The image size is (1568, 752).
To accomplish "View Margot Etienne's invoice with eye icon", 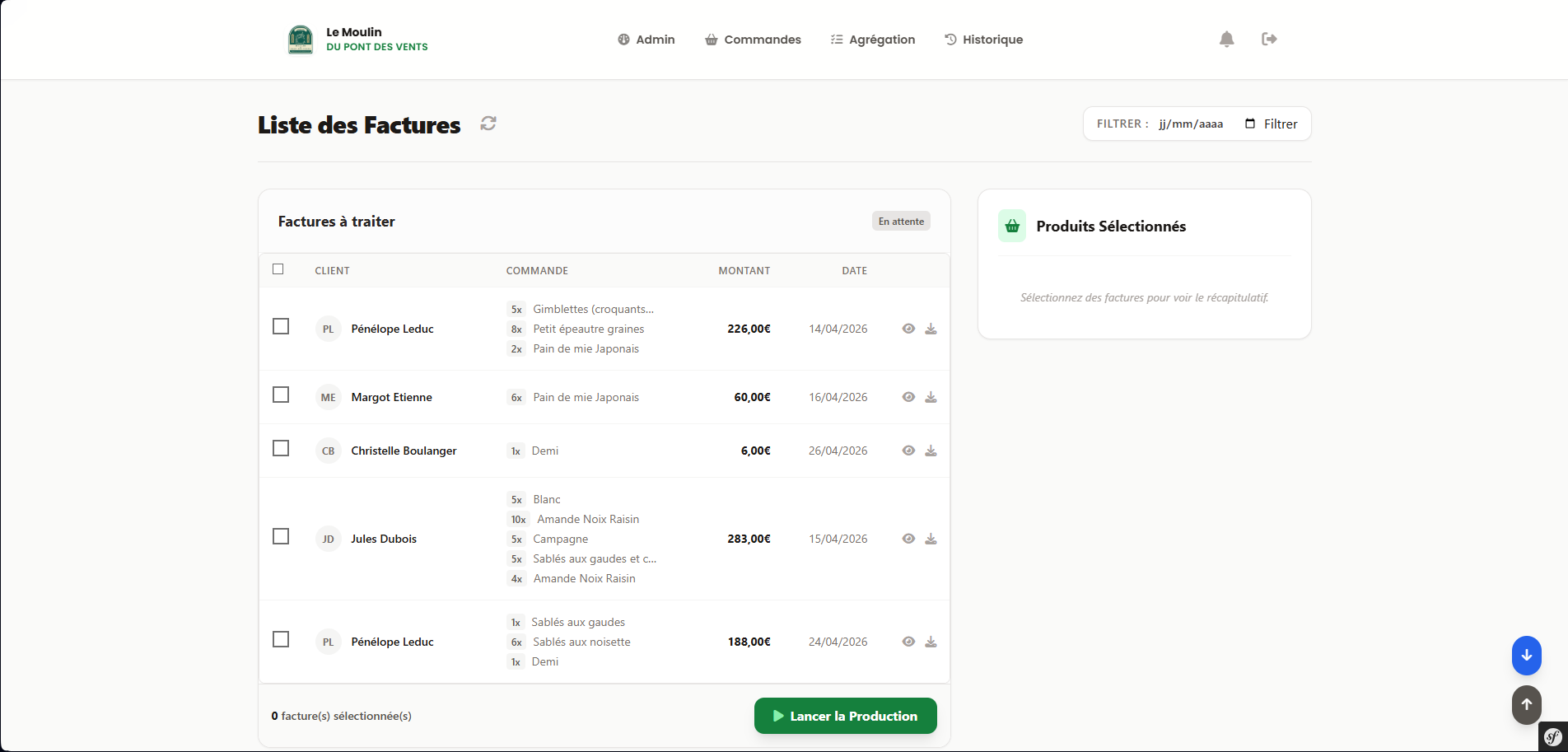I will click(908, 397).
